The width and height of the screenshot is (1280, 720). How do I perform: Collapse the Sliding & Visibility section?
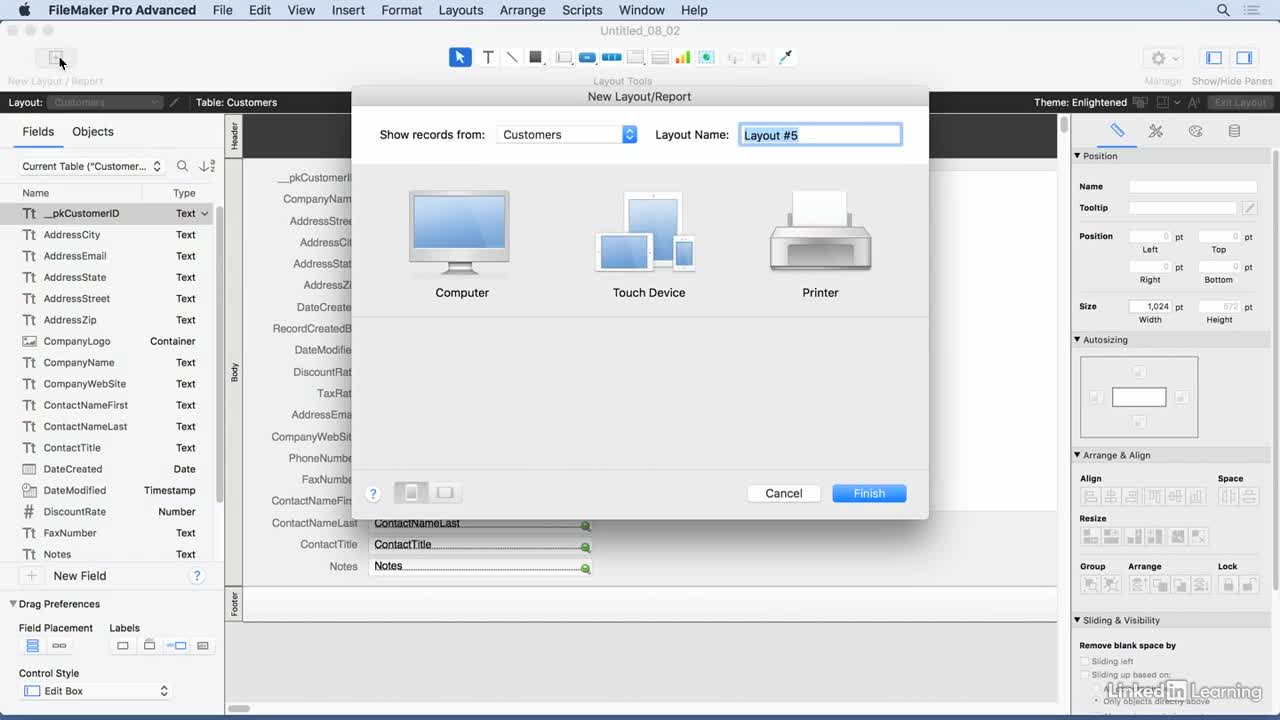coord(1077,620)
